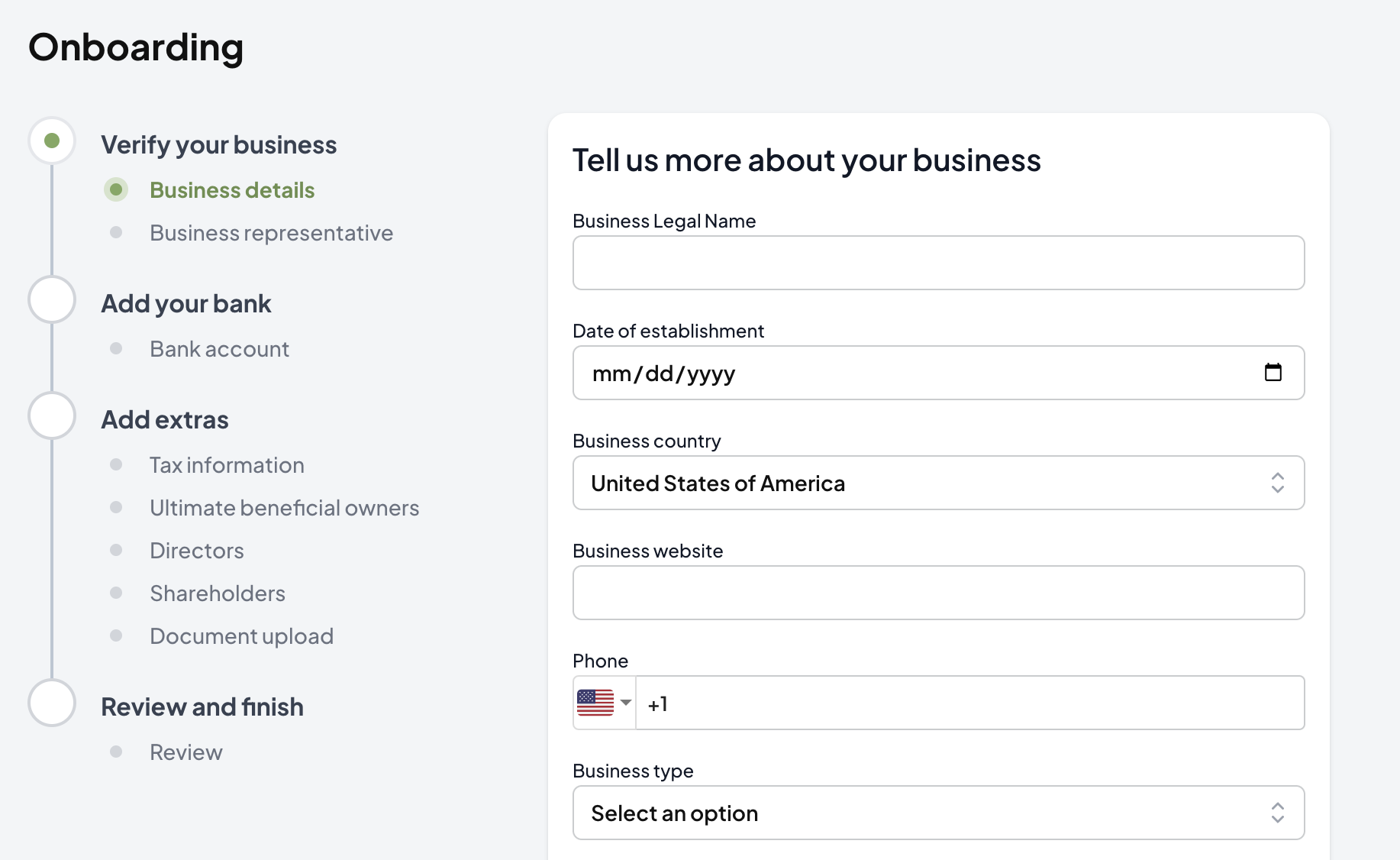
Task: Click the Business country label
Action: 647,441
